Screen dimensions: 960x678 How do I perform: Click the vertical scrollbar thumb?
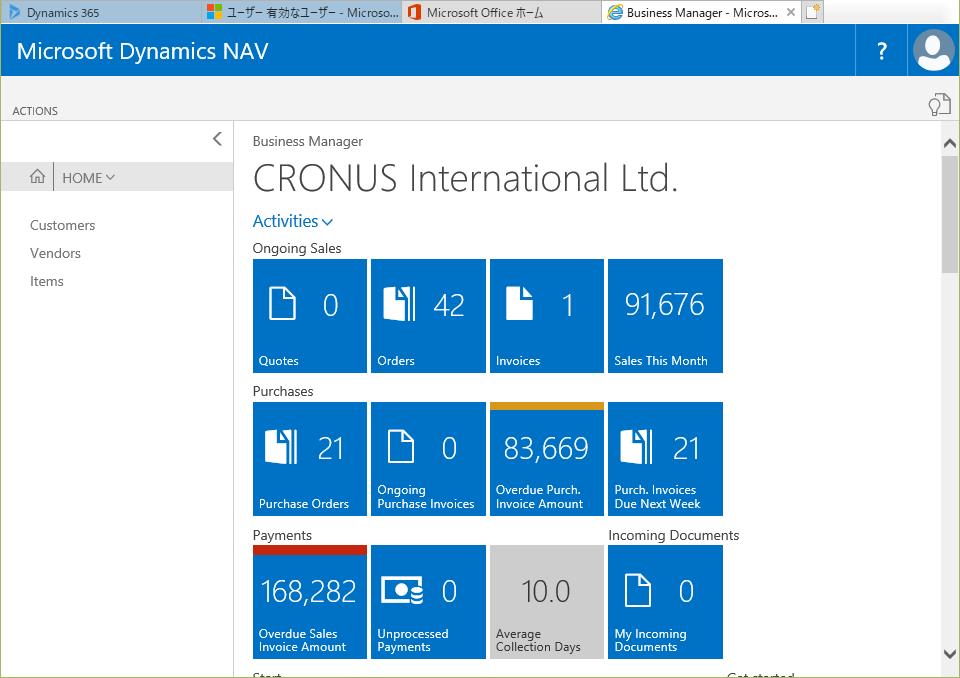pos(950,214)
